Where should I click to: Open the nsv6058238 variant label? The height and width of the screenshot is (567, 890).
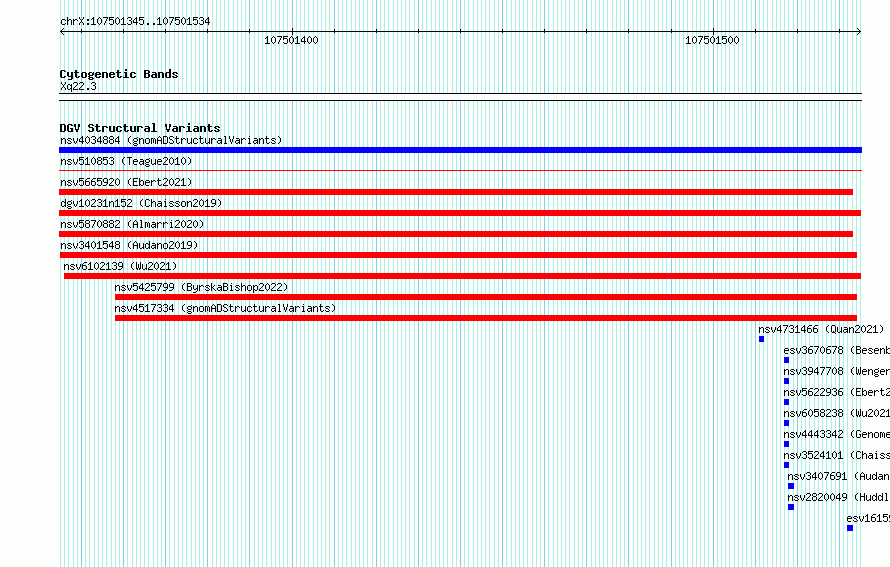(837, 413)
